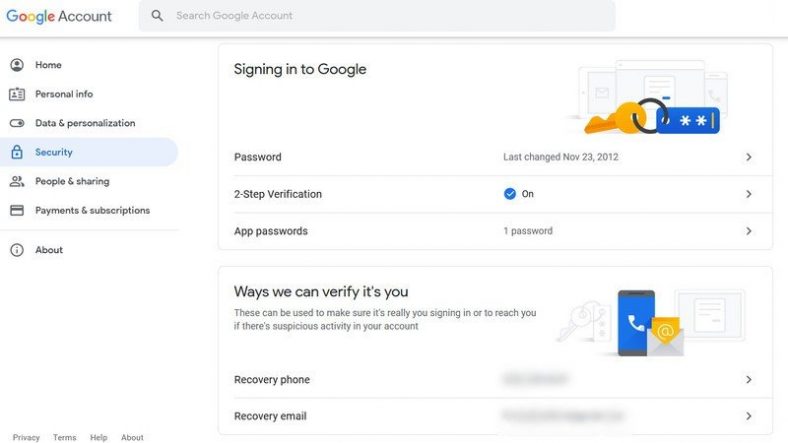Image resolution: width=788 pixels, height=443 pixels.
Task: Click the Payments & subscriptions card icon
Action: [x=17, y=210]
